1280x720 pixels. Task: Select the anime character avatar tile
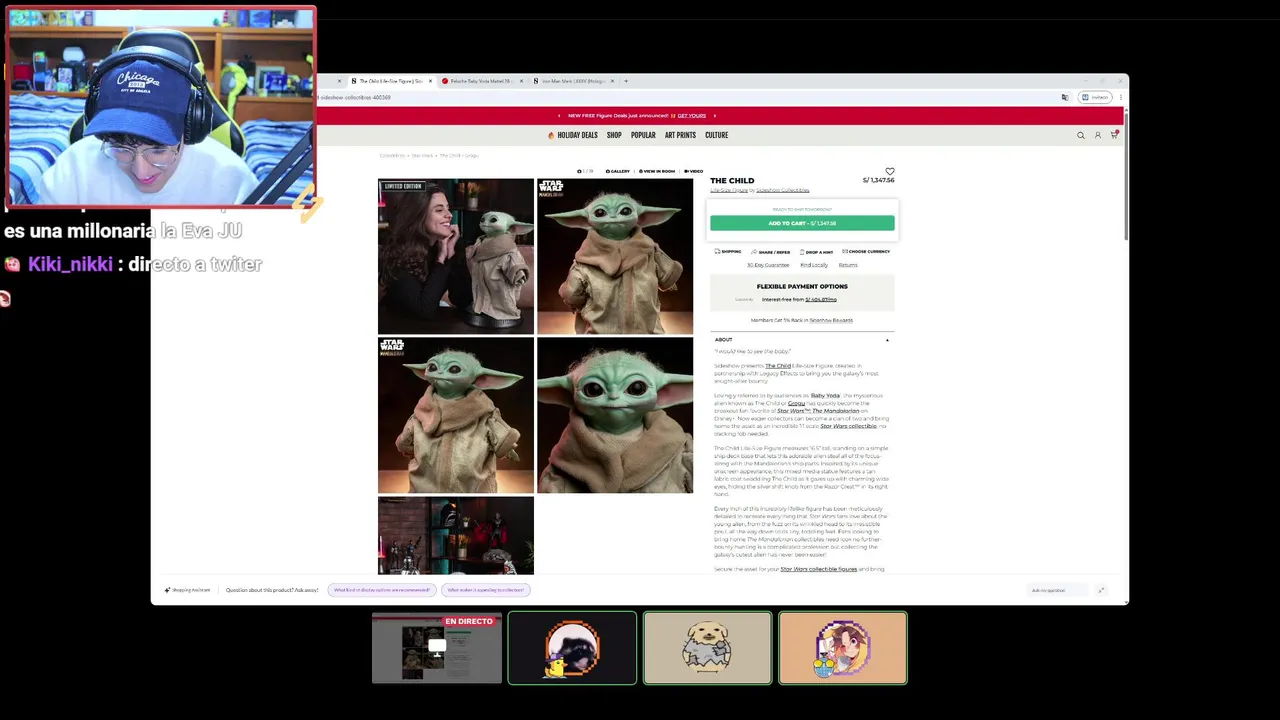(843, 648)
